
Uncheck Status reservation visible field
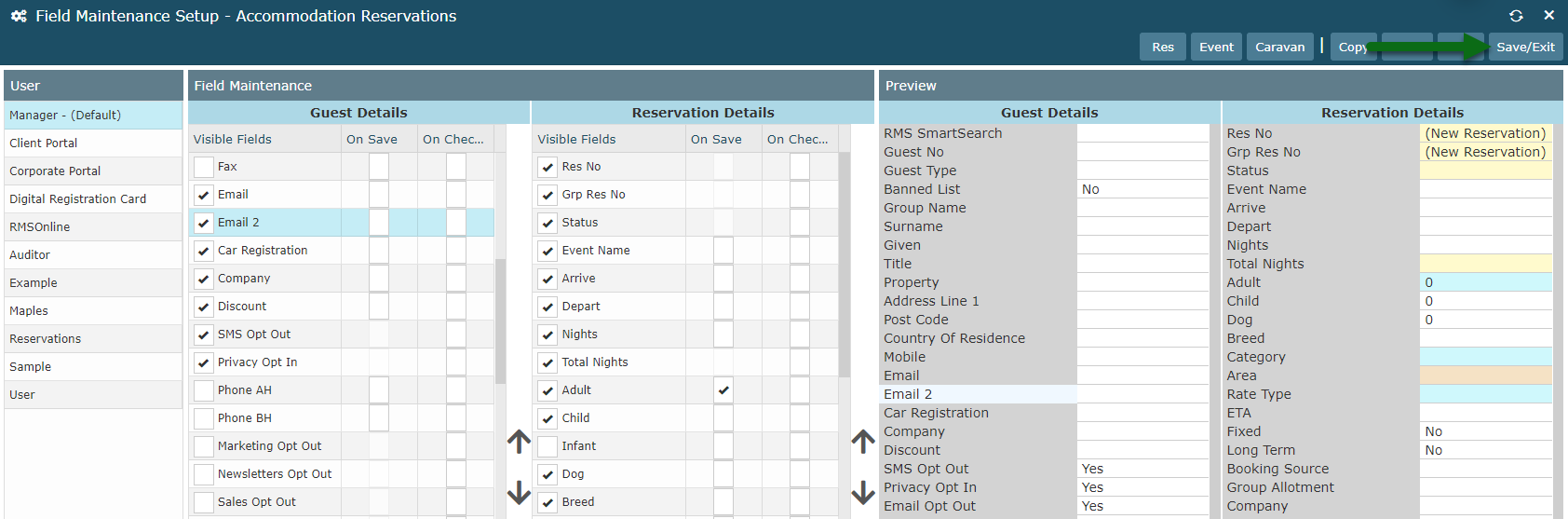(x=547, y=223)
